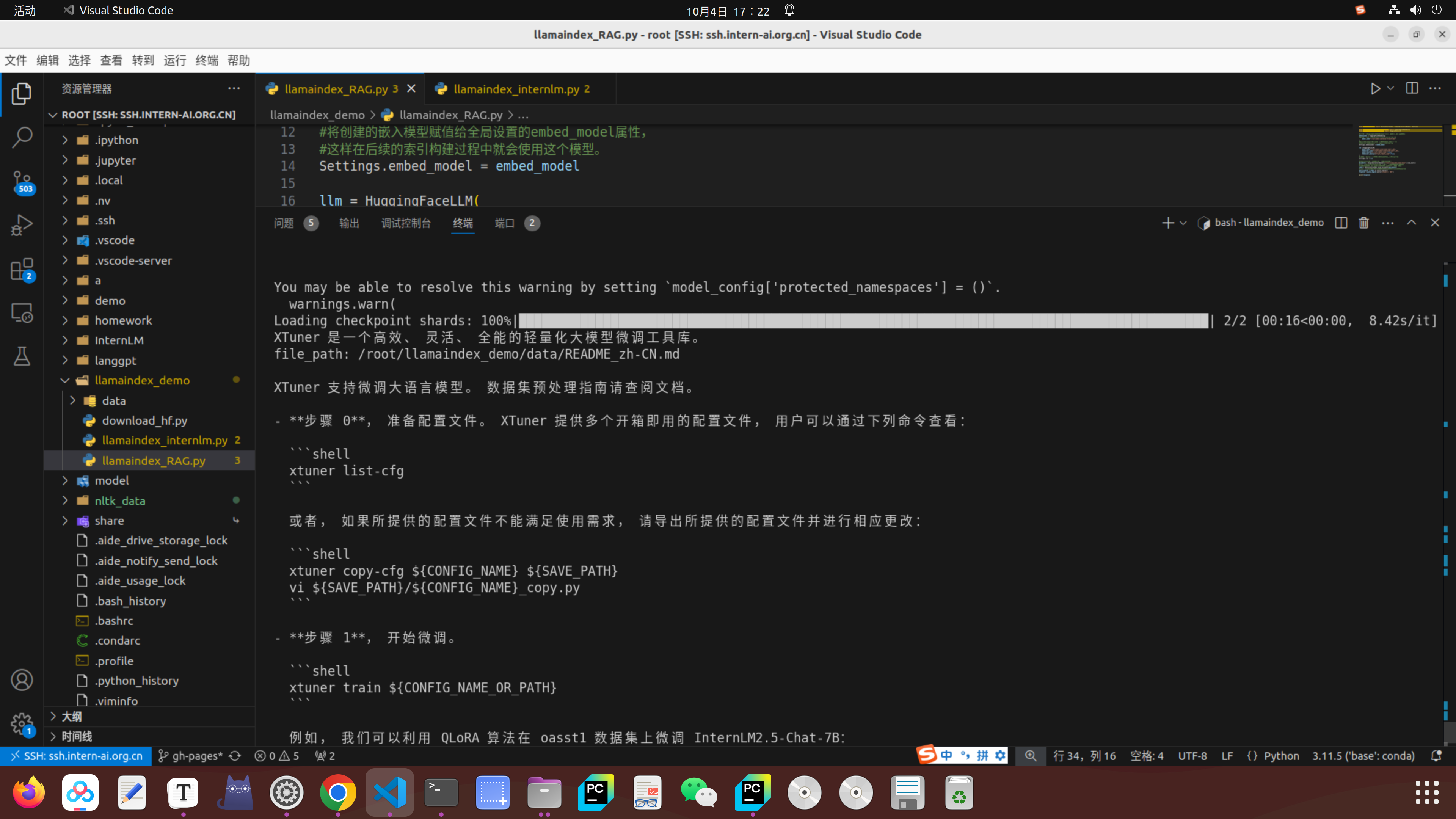Open the 终端 menu in menu bar
Image resolution: width=1456 pixels, height=819 pixels.
point(206,61)
